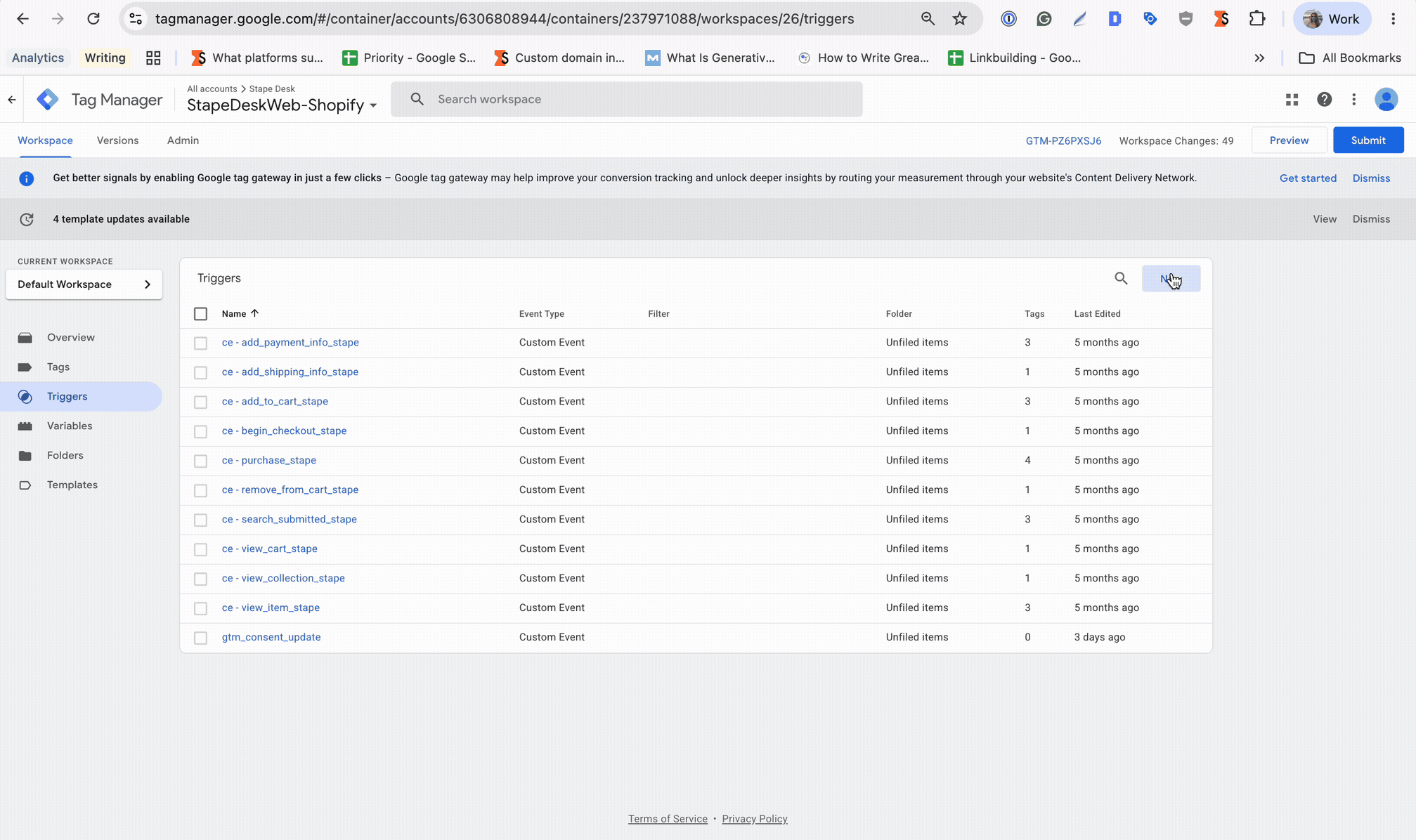The image size is (1416, 840).
Task: Open the ce - view_cart_stape trigger
Action: (269, 549)
